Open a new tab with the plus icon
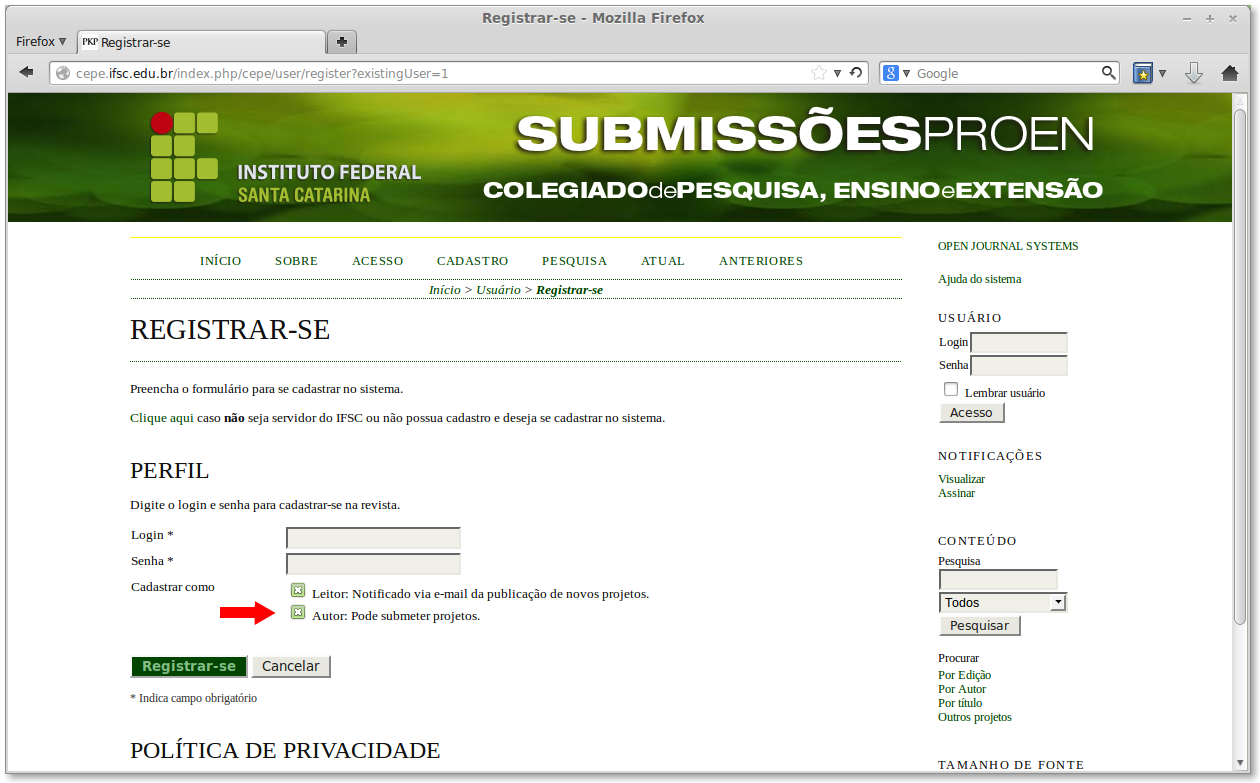The height and width of the screenshot is (783, 1260). tap(341, 41)
